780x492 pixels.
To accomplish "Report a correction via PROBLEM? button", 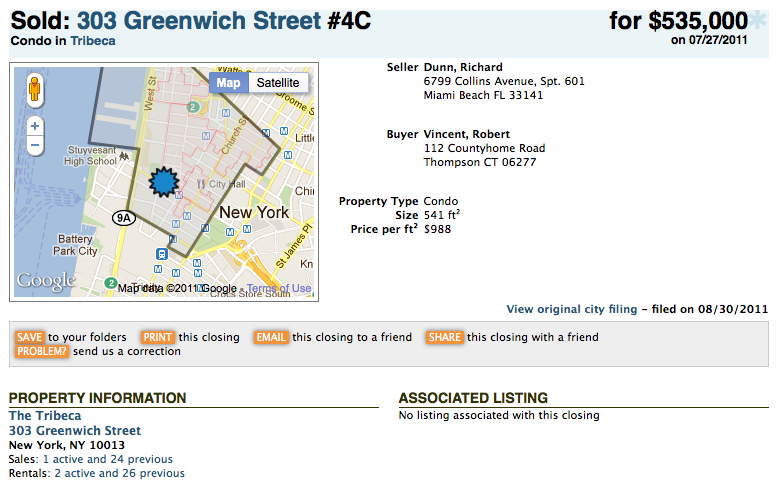I will 41,352.
